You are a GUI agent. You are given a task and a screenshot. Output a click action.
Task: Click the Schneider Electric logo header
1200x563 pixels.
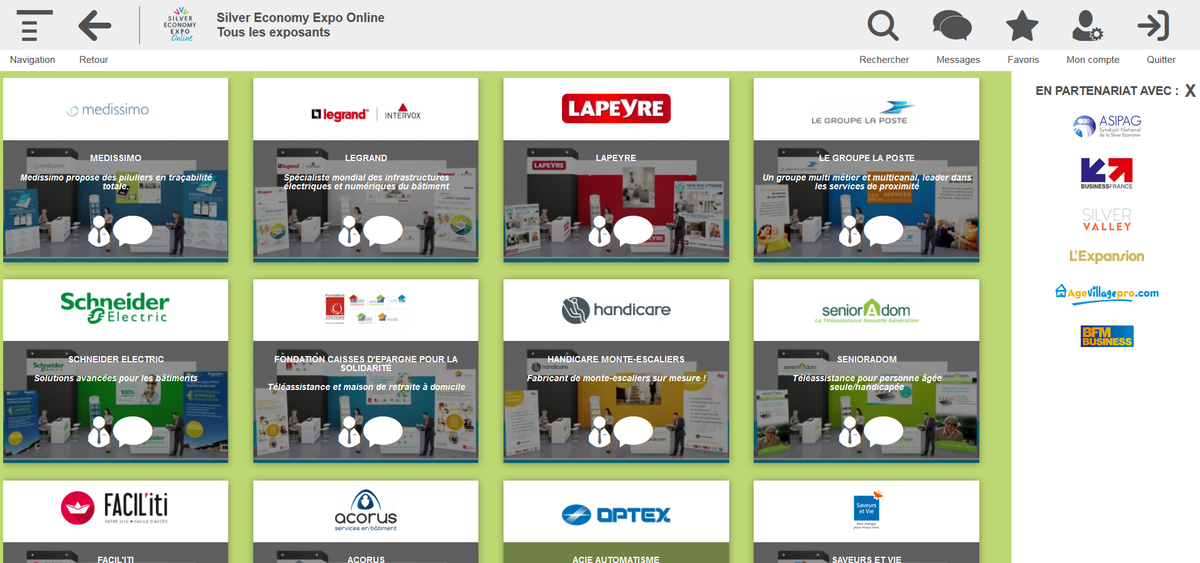(x=115, y=308)
